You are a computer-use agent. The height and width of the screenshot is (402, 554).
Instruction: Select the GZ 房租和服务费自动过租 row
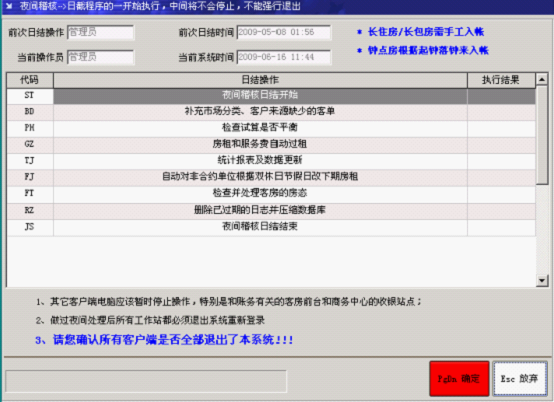coord(271,144)
